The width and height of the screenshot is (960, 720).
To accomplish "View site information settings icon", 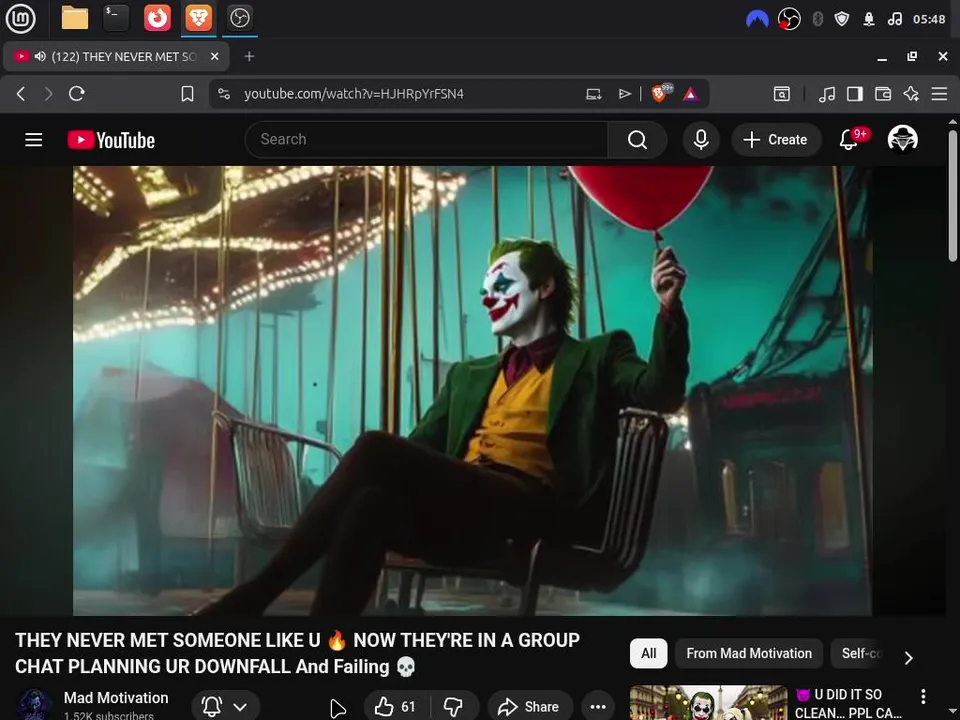I will click(224, 94).
